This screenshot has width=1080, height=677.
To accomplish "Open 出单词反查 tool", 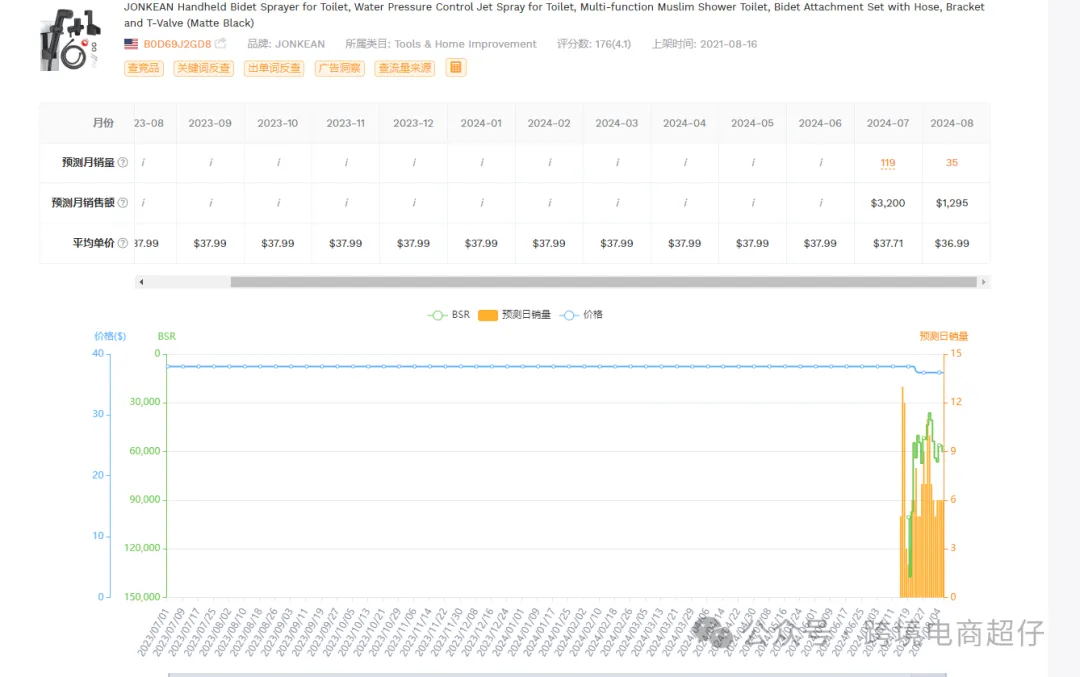I will pos(274,68).
